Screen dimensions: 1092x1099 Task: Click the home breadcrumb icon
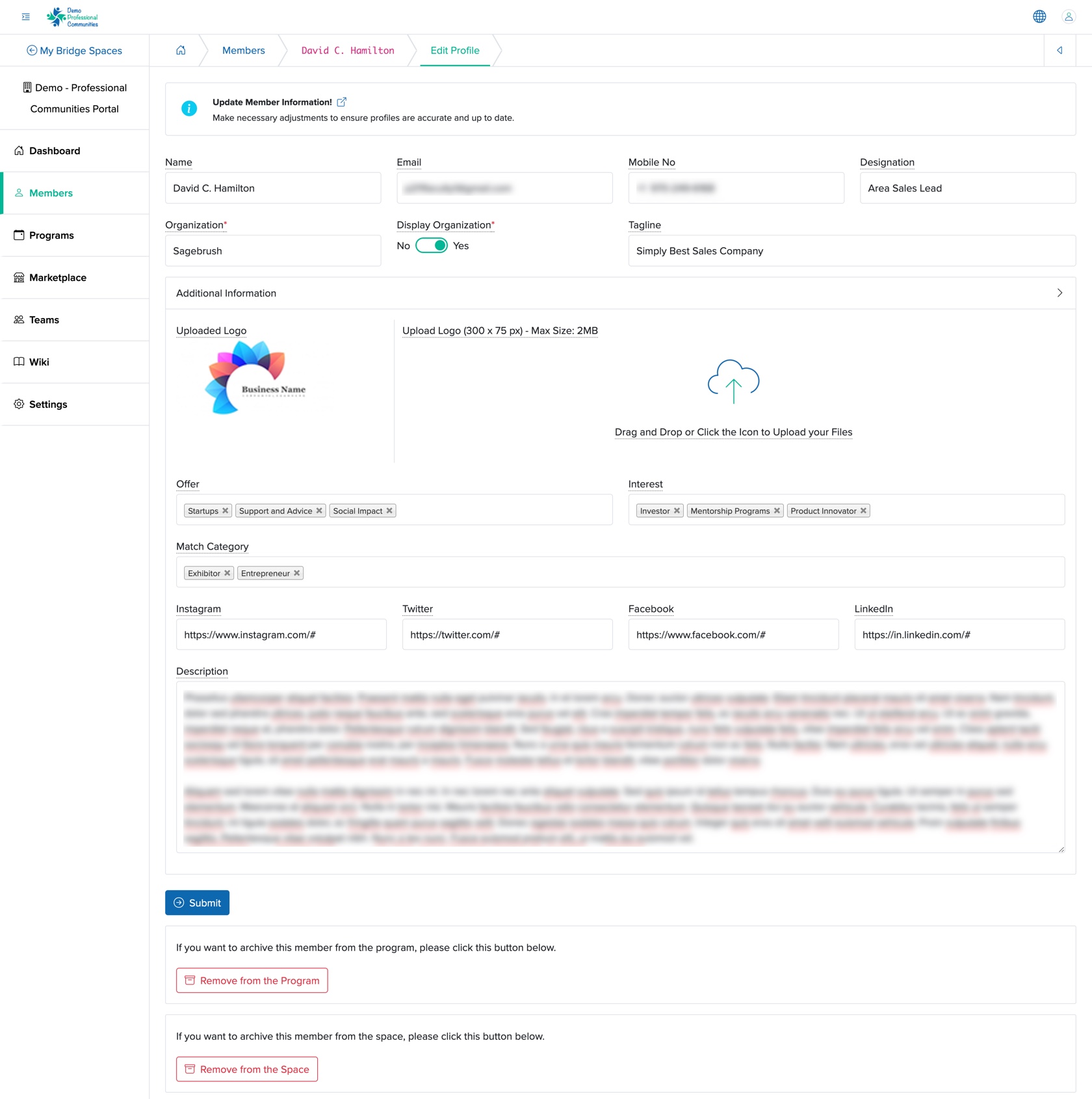(x=181, y=50)
